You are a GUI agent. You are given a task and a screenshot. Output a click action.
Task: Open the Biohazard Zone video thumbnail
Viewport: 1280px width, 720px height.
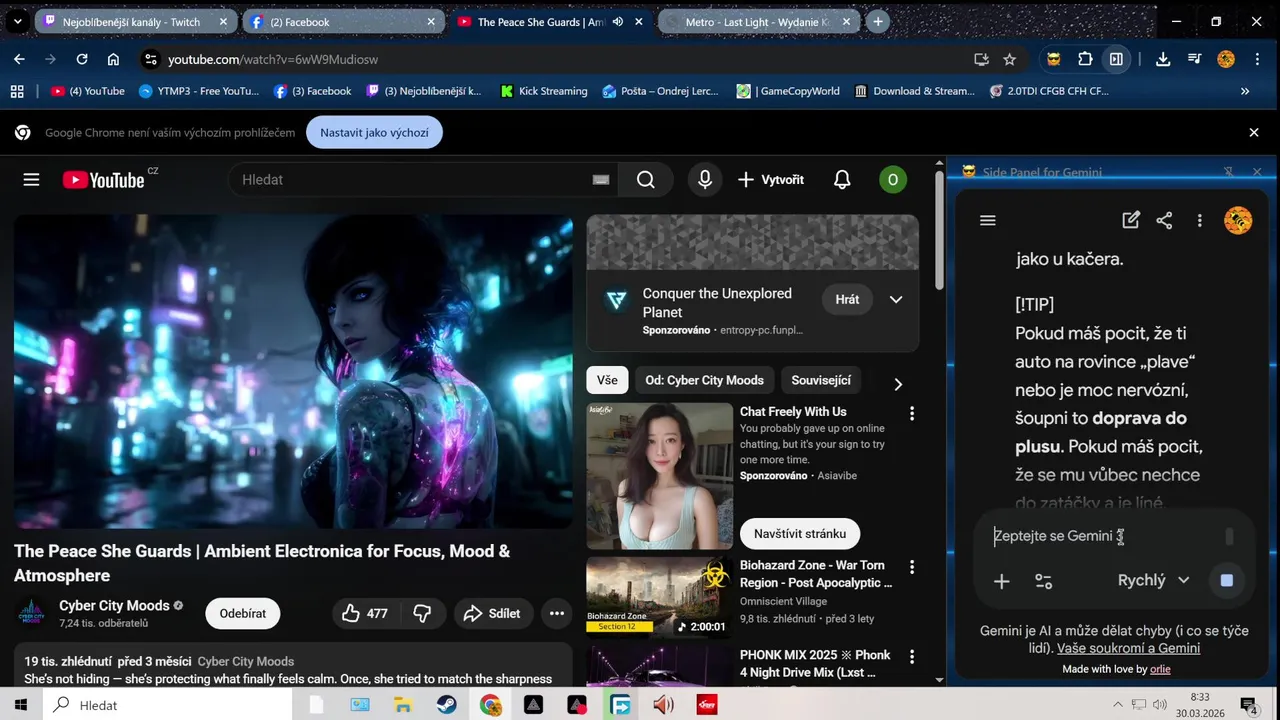click(x=659, y=597)
